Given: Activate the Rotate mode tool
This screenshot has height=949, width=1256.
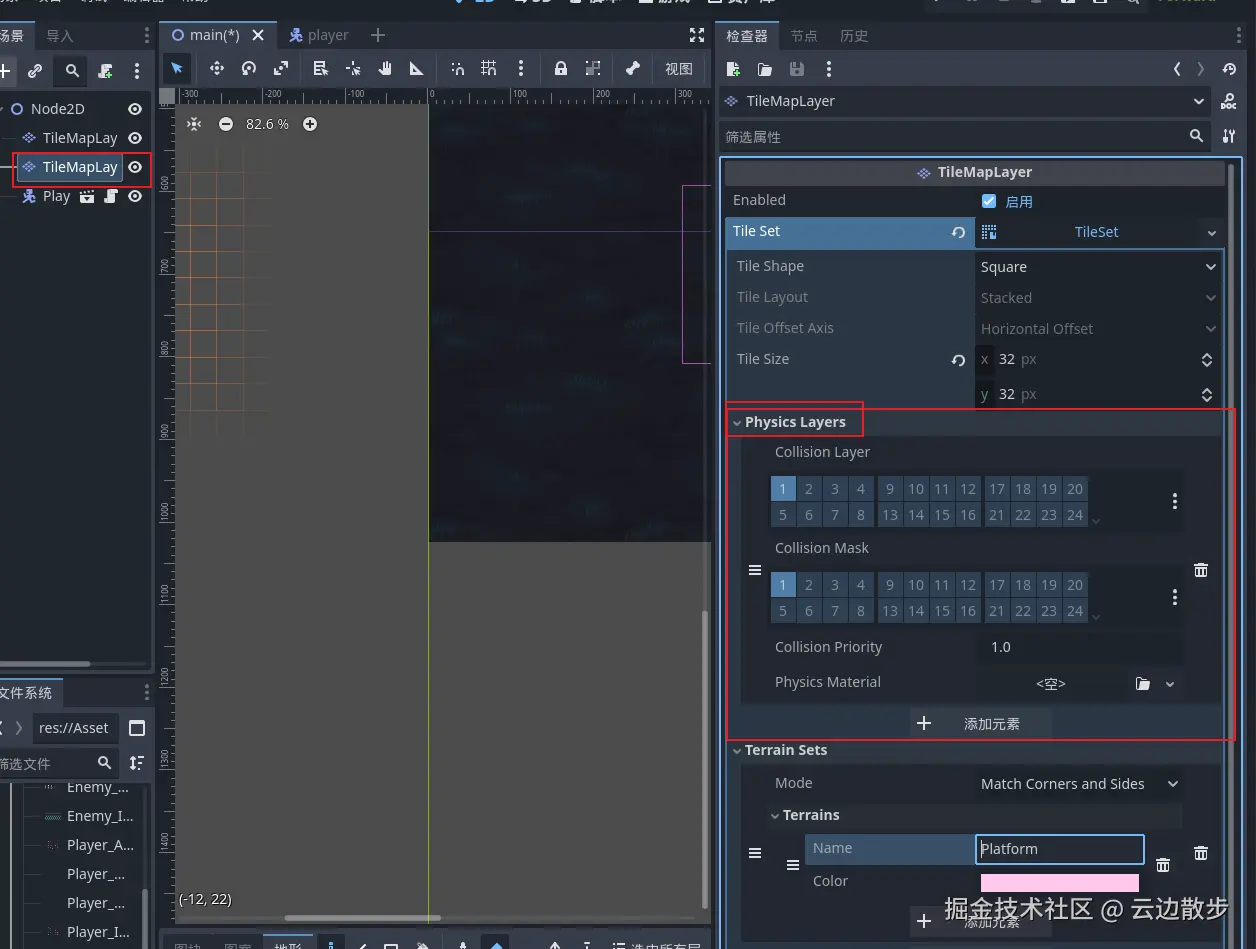Looking at the screenshot, I should coord(249,68).
